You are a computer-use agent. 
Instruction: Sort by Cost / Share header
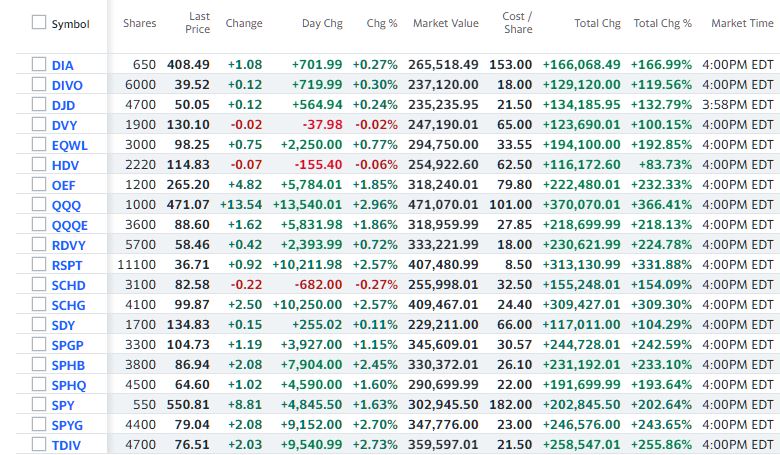point(517,23)
